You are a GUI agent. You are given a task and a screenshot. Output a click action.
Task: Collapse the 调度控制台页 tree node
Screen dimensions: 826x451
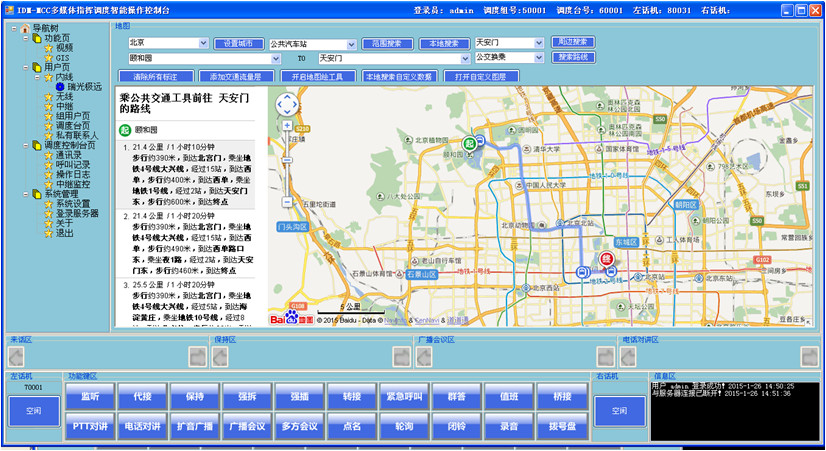coord(24,145)
